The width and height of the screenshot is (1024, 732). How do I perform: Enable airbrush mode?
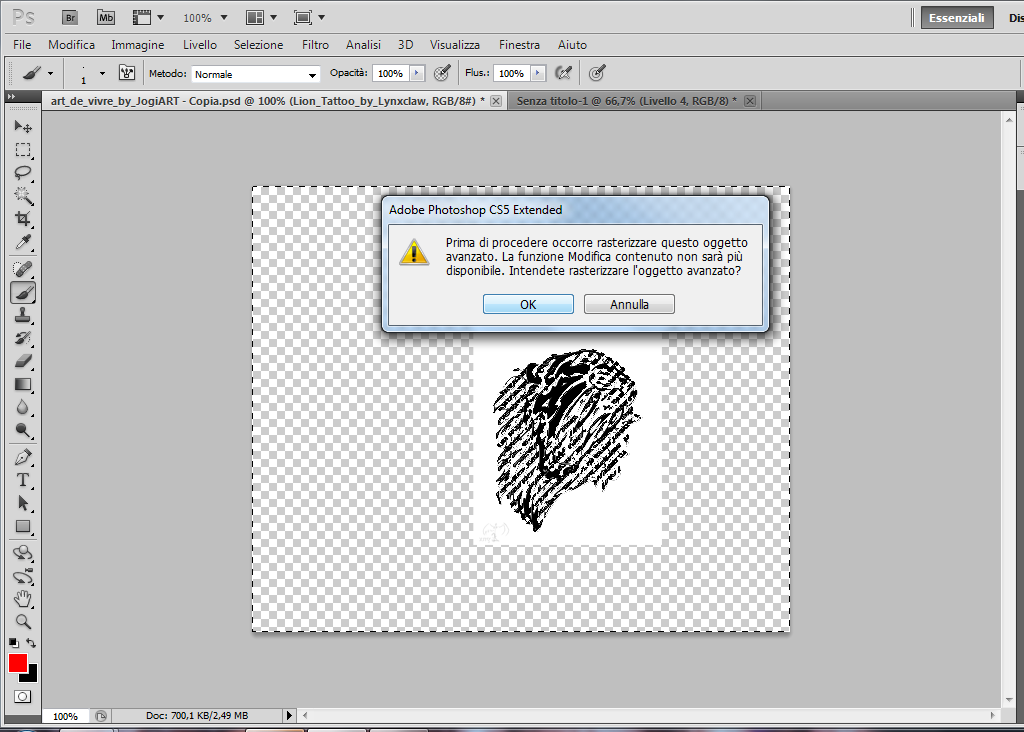563,73
